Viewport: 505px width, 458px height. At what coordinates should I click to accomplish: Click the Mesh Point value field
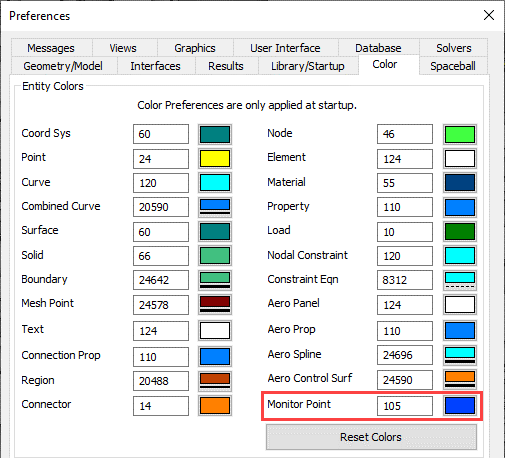click(161, 305)
